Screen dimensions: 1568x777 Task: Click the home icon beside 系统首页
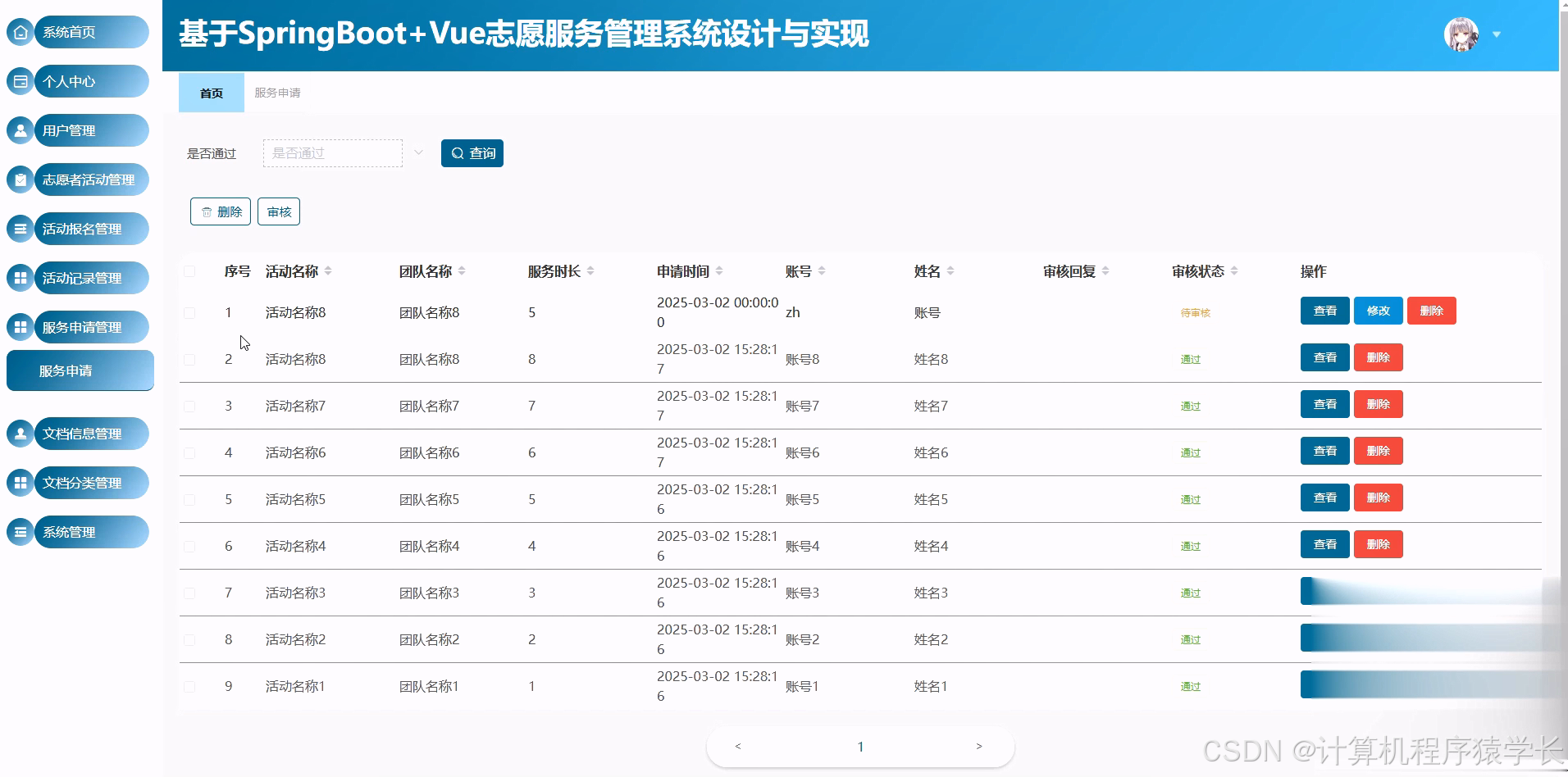(x=20, y=32)
